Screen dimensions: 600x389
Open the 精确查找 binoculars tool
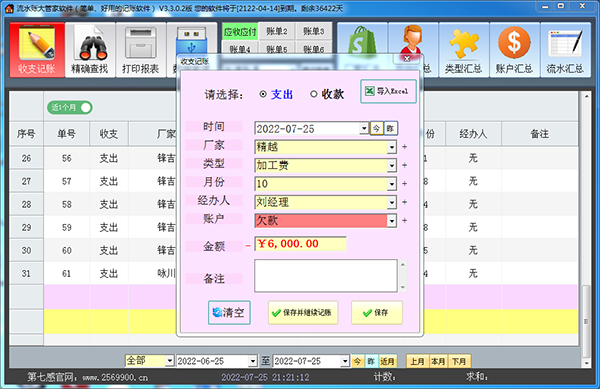[x=90, y=50]
